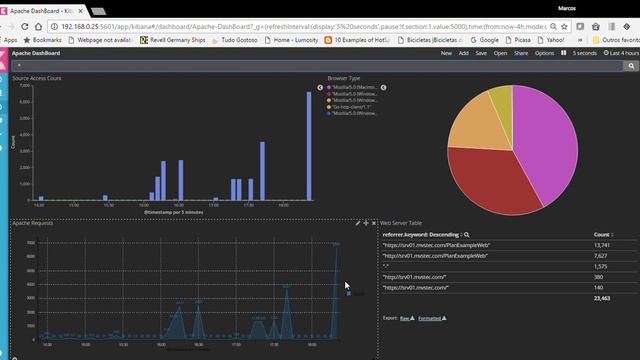Viewport: 640px width, 360px height.
Task: Click Add in the dashboard menu
Action: 464,53
